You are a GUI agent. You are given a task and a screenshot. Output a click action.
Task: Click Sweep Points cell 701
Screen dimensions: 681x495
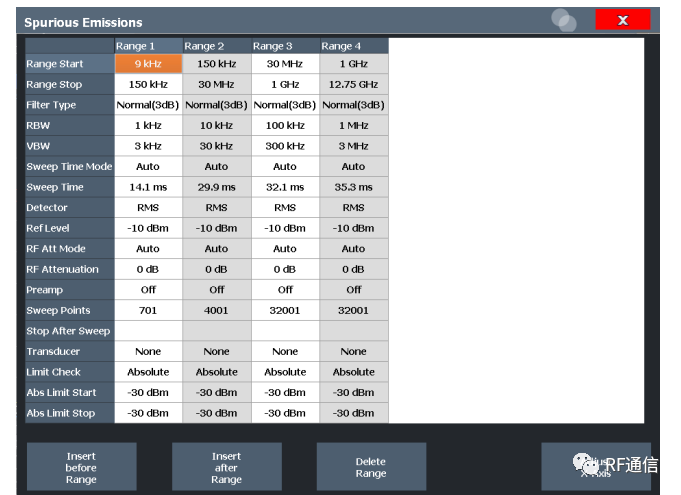(x=149, y=310)
